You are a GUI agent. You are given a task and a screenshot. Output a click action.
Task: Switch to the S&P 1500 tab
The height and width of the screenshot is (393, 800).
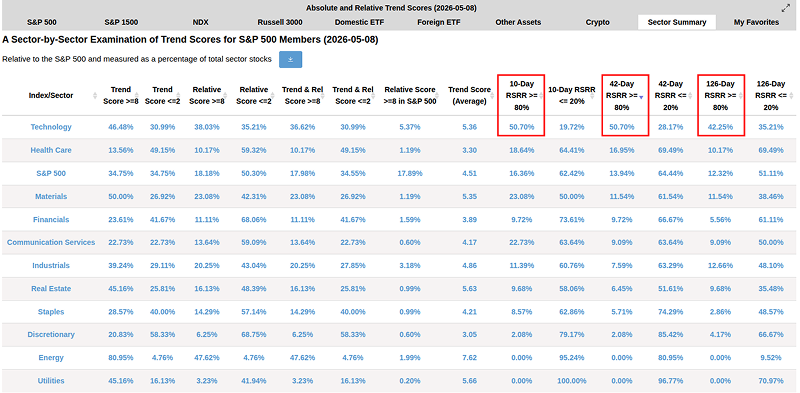click(x=121, y=22)
